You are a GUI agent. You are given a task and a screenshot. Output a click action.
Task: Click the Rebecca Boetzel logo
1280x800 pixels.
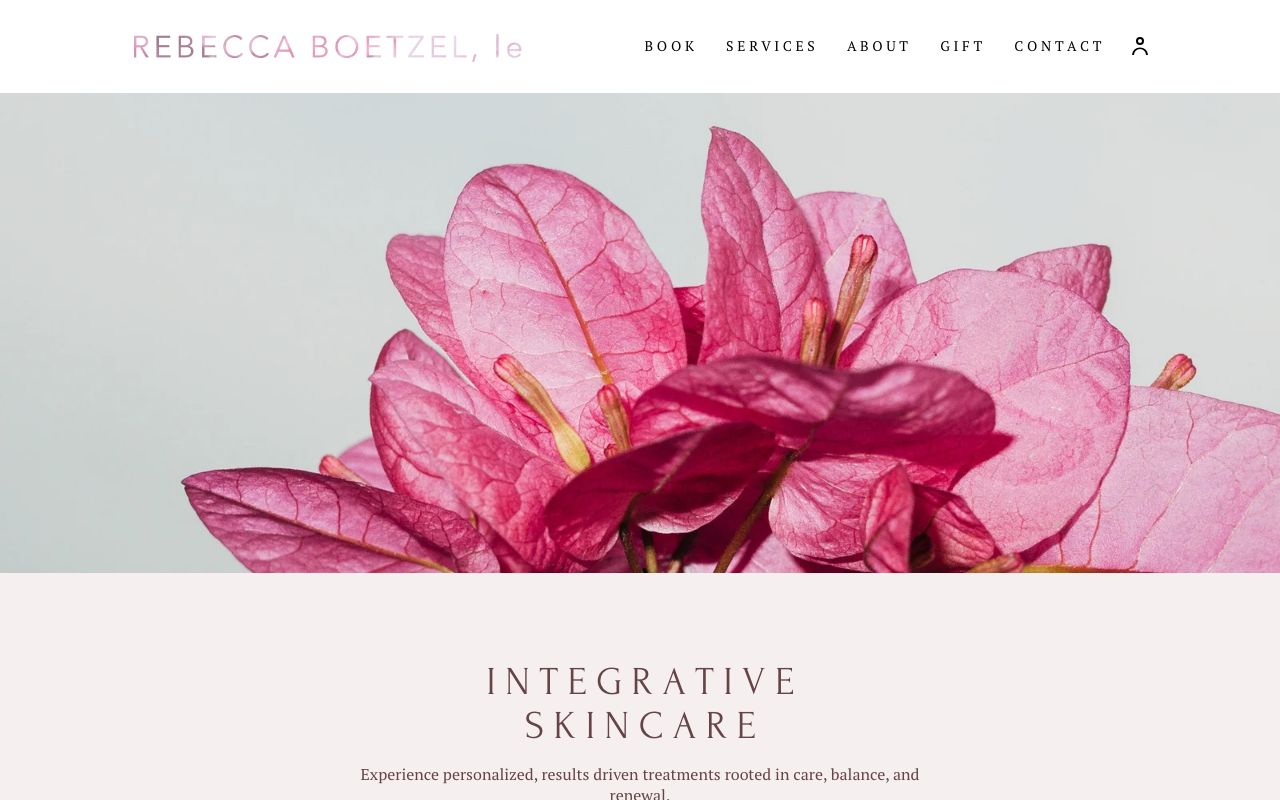(328, 47)
